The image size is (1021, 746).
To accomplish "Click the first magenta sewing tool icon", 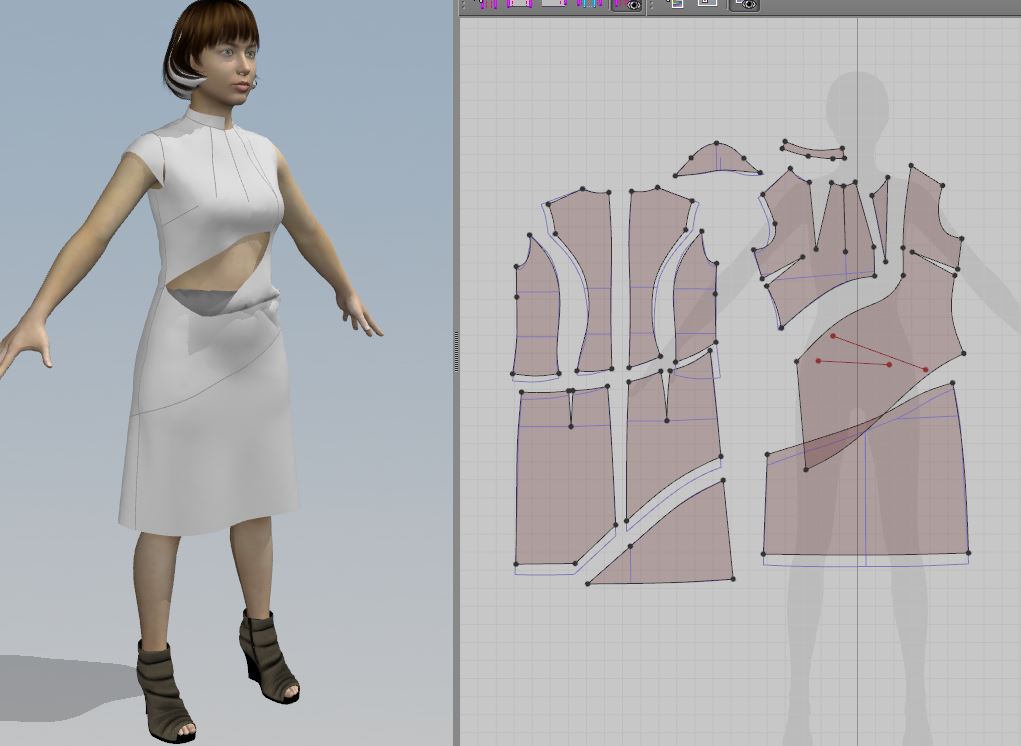I will click(487, 4).
